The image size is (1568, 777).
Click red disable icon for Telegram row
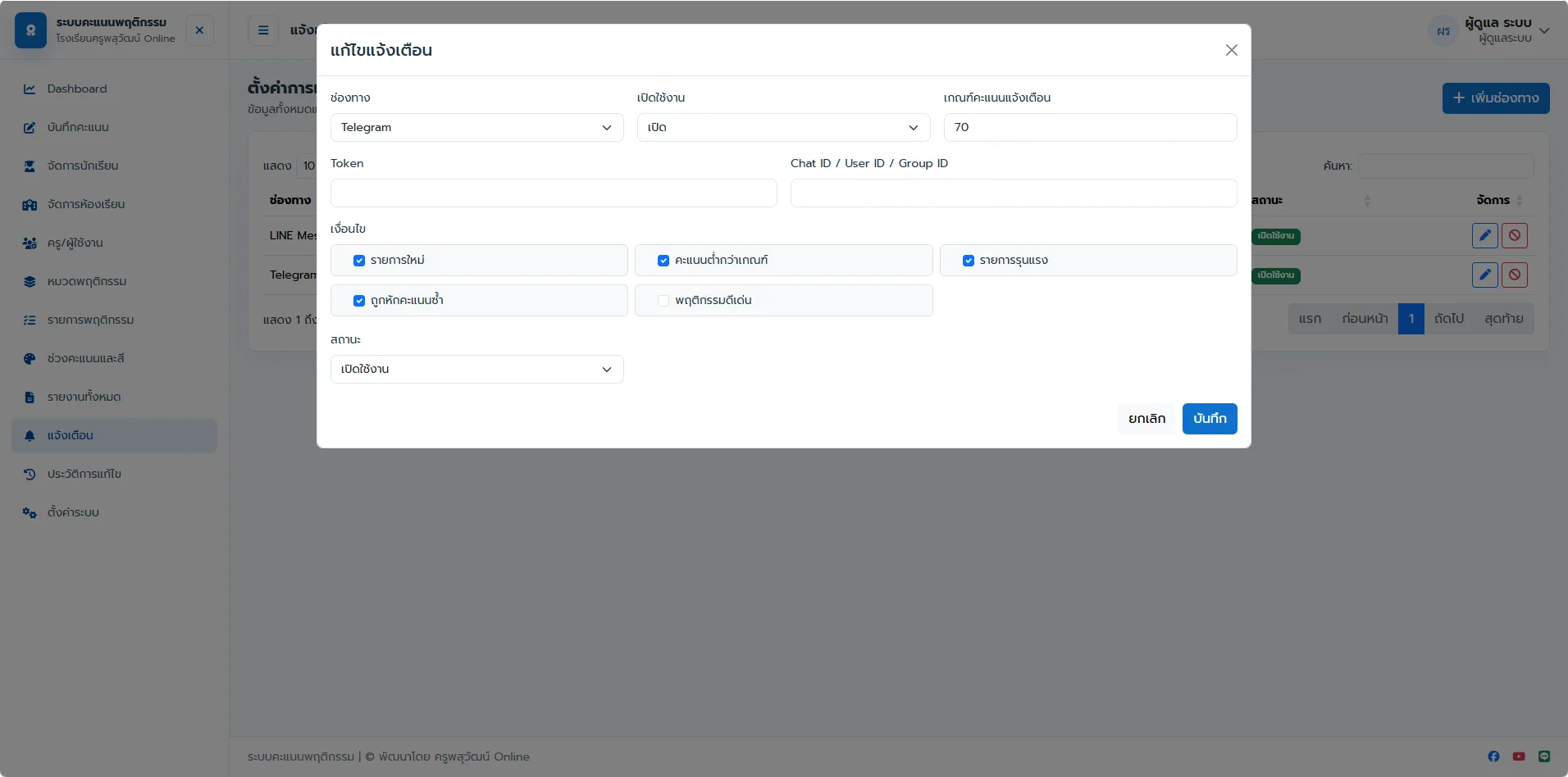(x=1515, y=275)
